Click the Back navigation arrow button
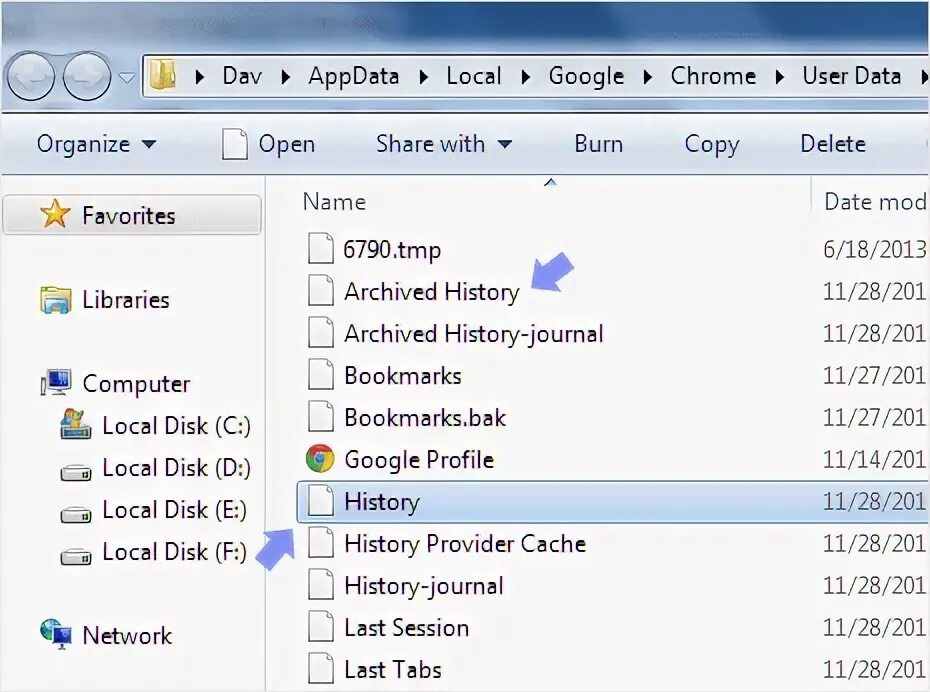 [30, 77]
